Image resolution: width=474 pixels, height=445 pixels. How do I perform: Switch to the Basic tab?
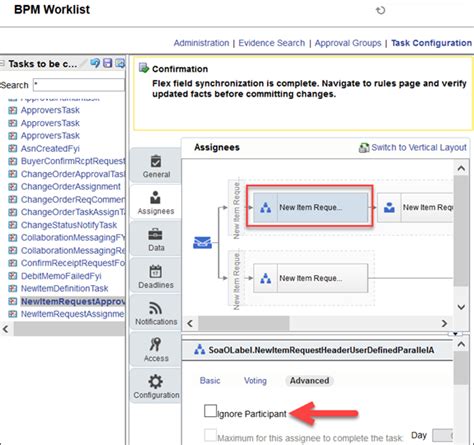coord(210,381)
